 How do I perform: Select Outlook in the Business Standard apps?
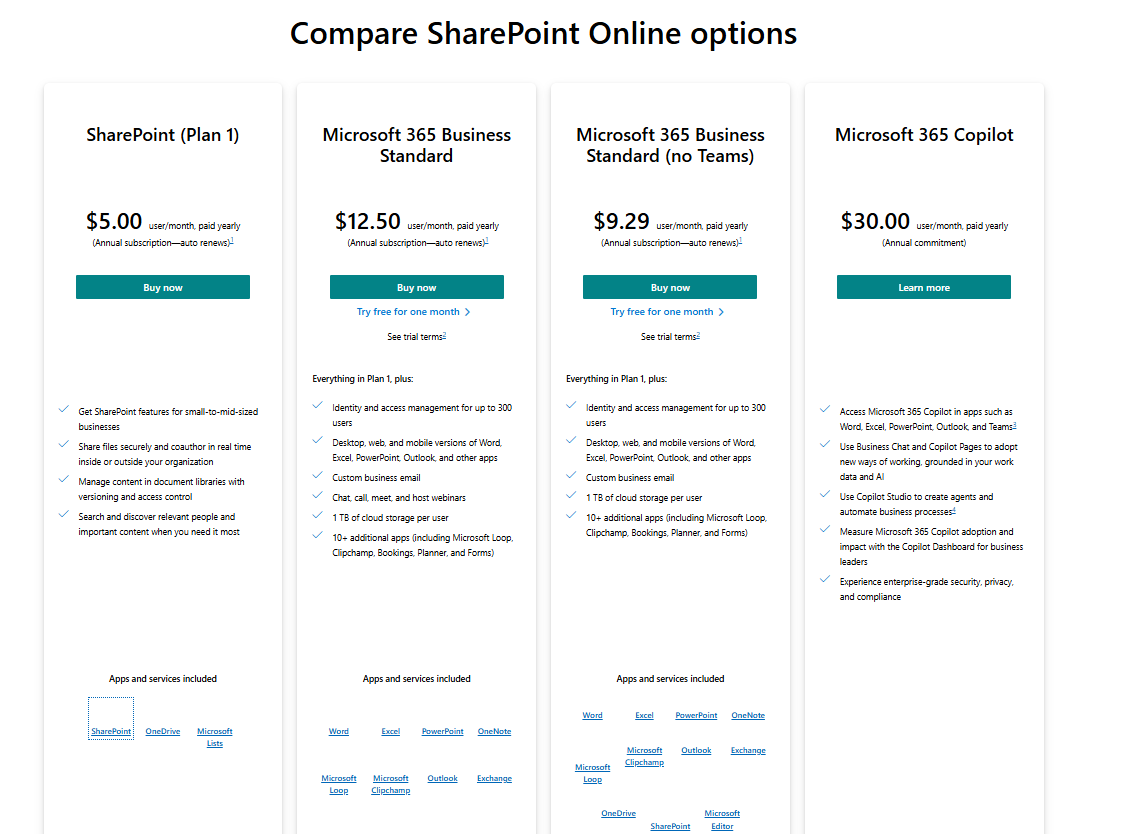(x=442, y=777)
